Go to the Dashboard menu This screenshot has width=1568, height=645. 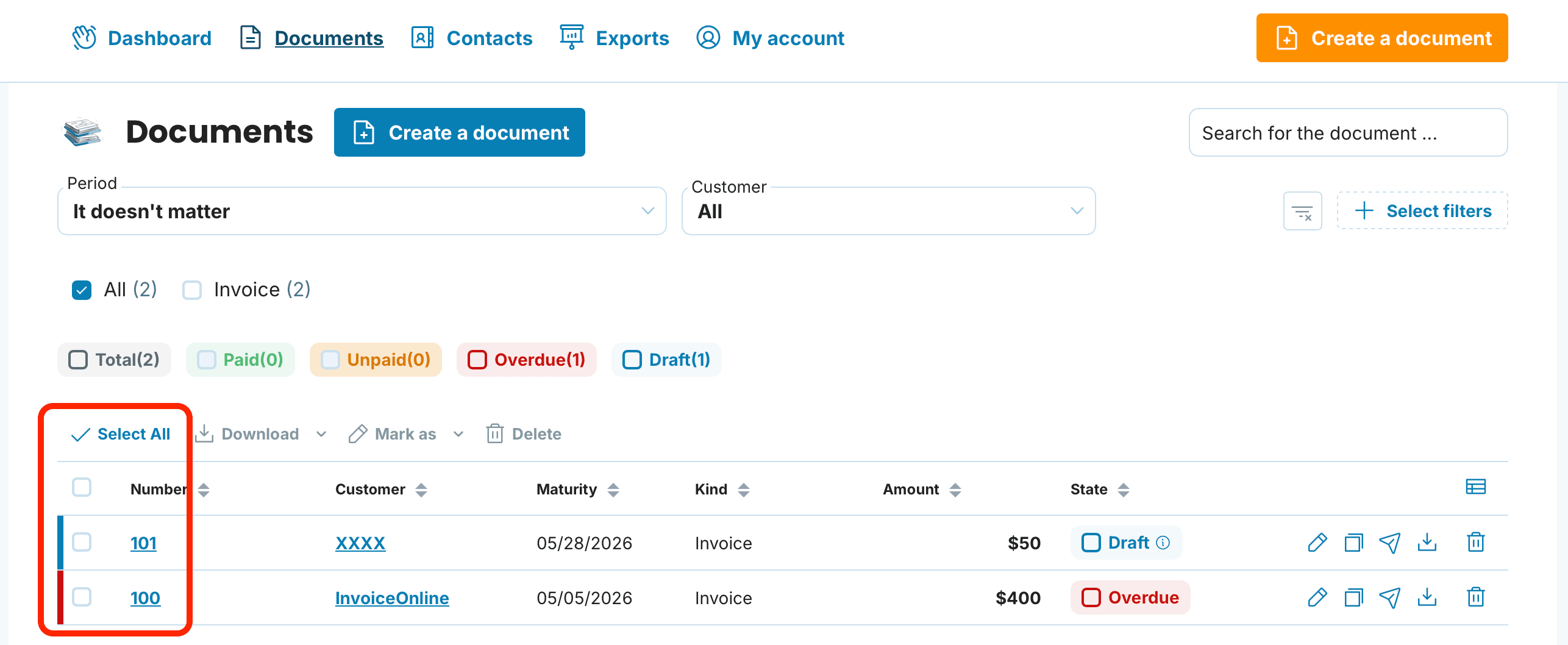pos(141,38)
